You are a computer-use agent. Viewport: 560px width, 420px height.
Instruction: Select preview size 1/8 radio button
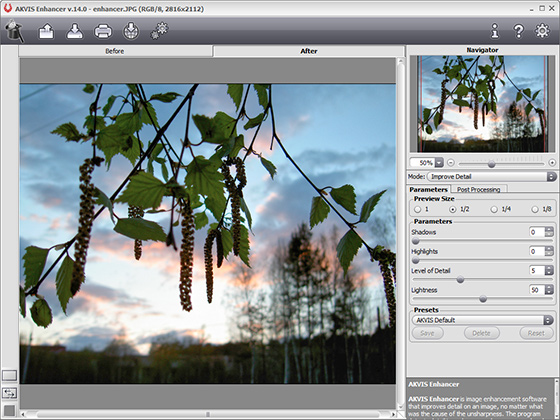pyautogui.click(x=535, y=209)
